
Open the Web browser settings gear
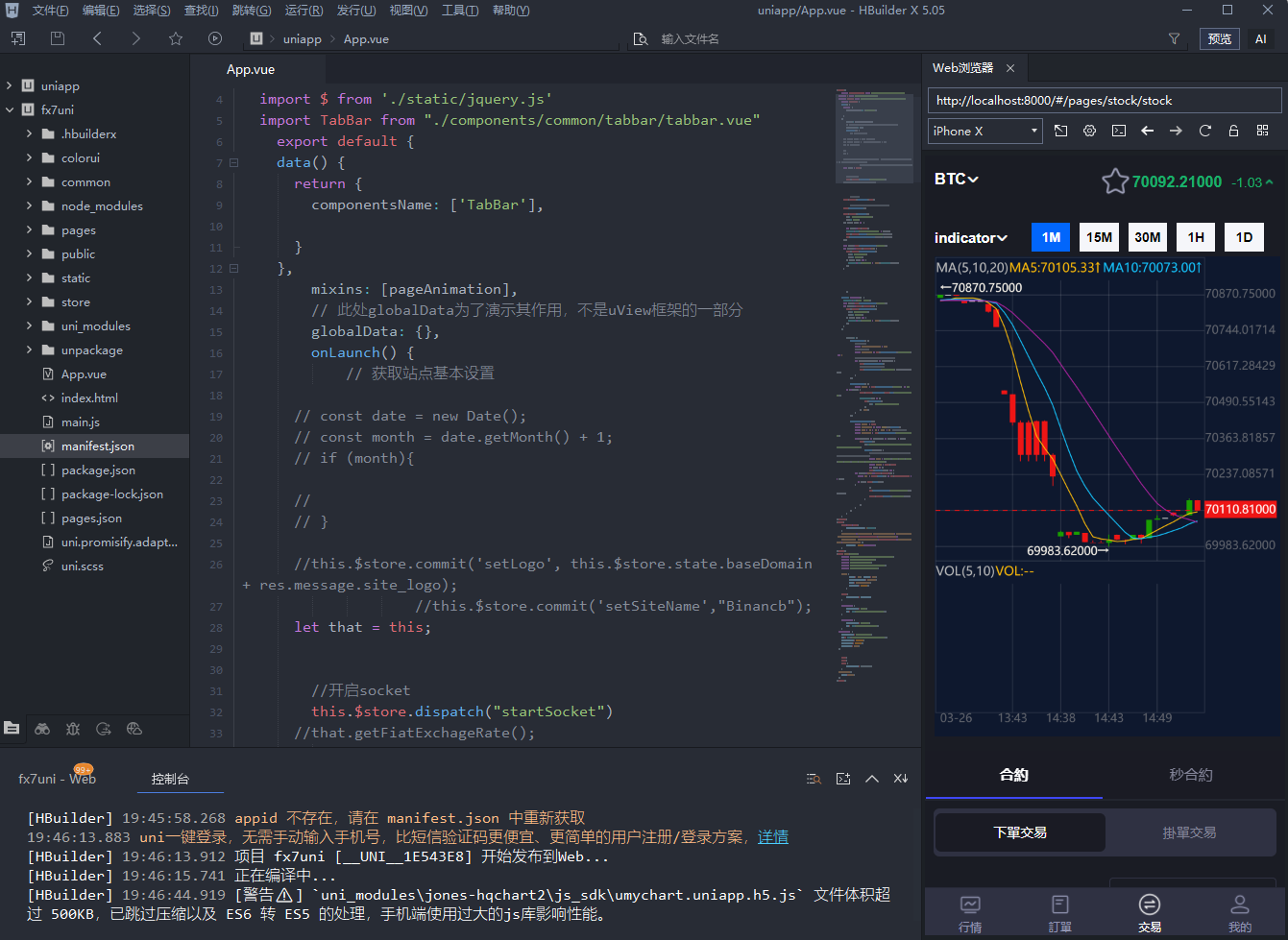pyautogui.click(x=1090, y=131)
